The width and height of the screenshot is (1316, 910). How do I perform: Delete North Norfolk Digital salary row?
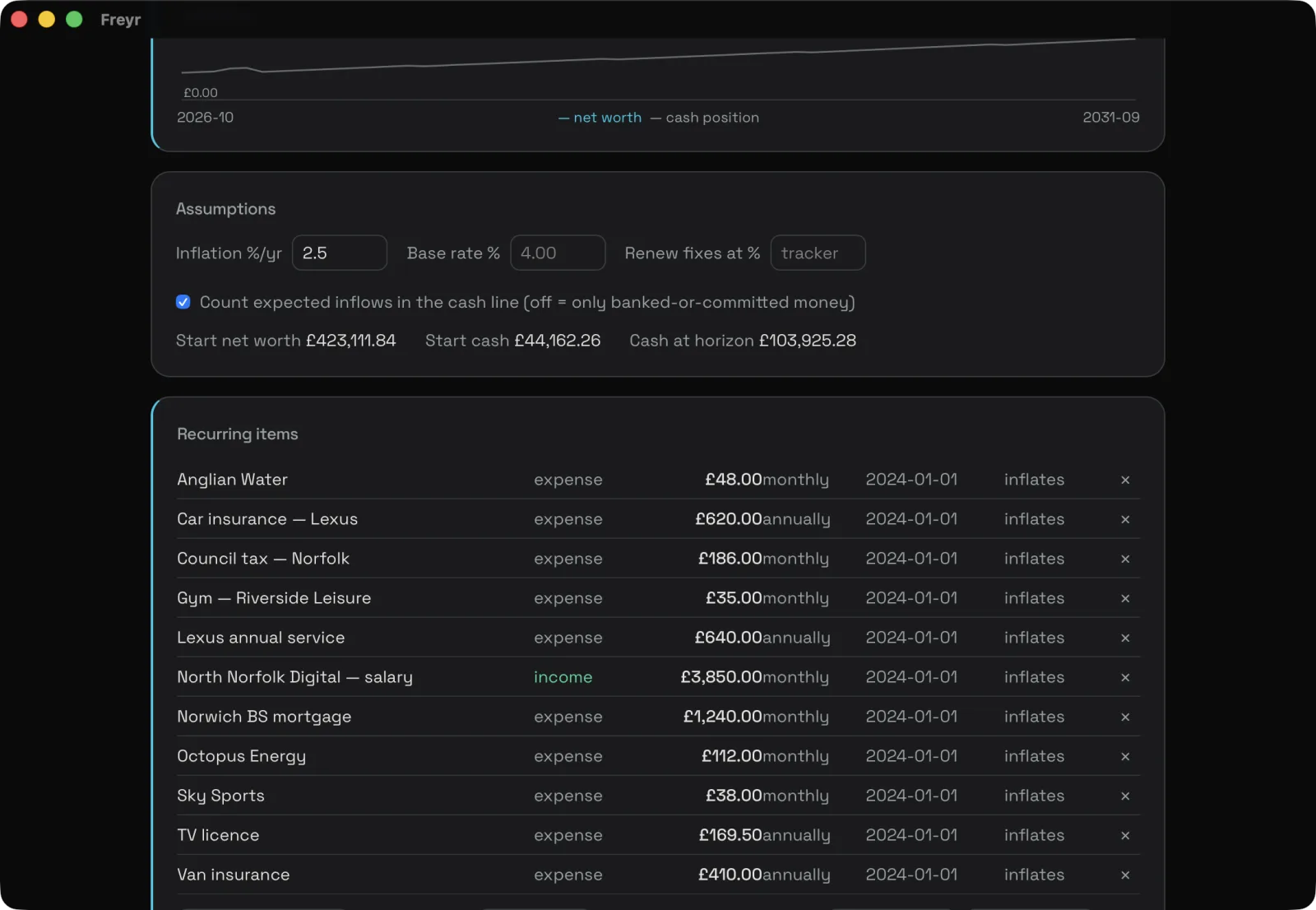(x=1125, y=677)
